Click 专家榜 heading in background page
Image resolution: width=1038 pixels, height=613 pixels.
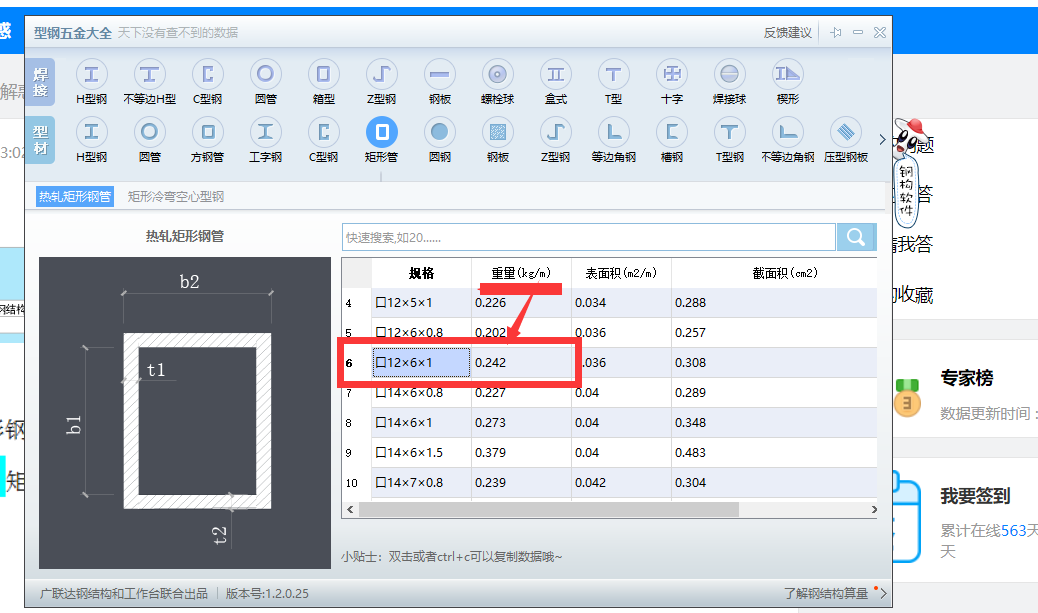click(967, 378)
